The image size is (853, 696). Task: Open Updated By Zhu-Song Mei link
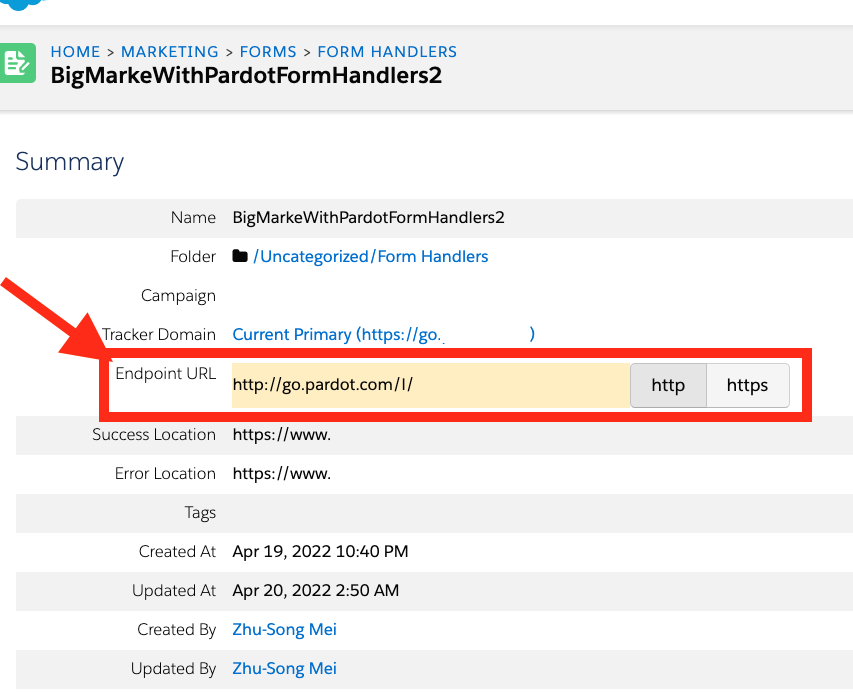coord(285,668)
